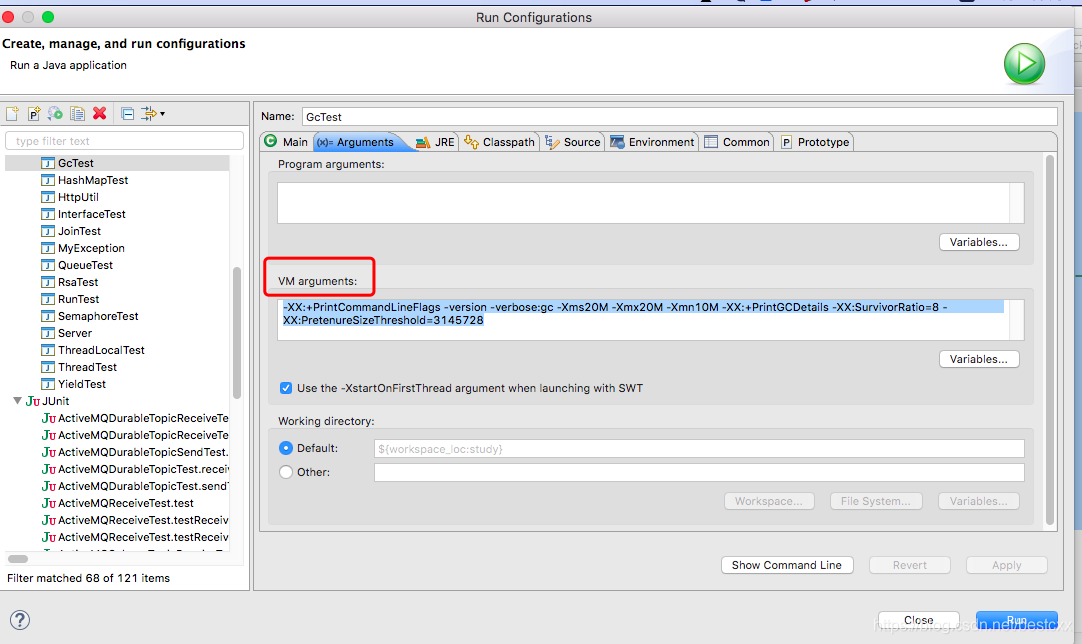Select Default working directory radio button
Image resolution: width=1082 pixels, height=644 pixels.
pyautogui.click(x=286, y=448)
